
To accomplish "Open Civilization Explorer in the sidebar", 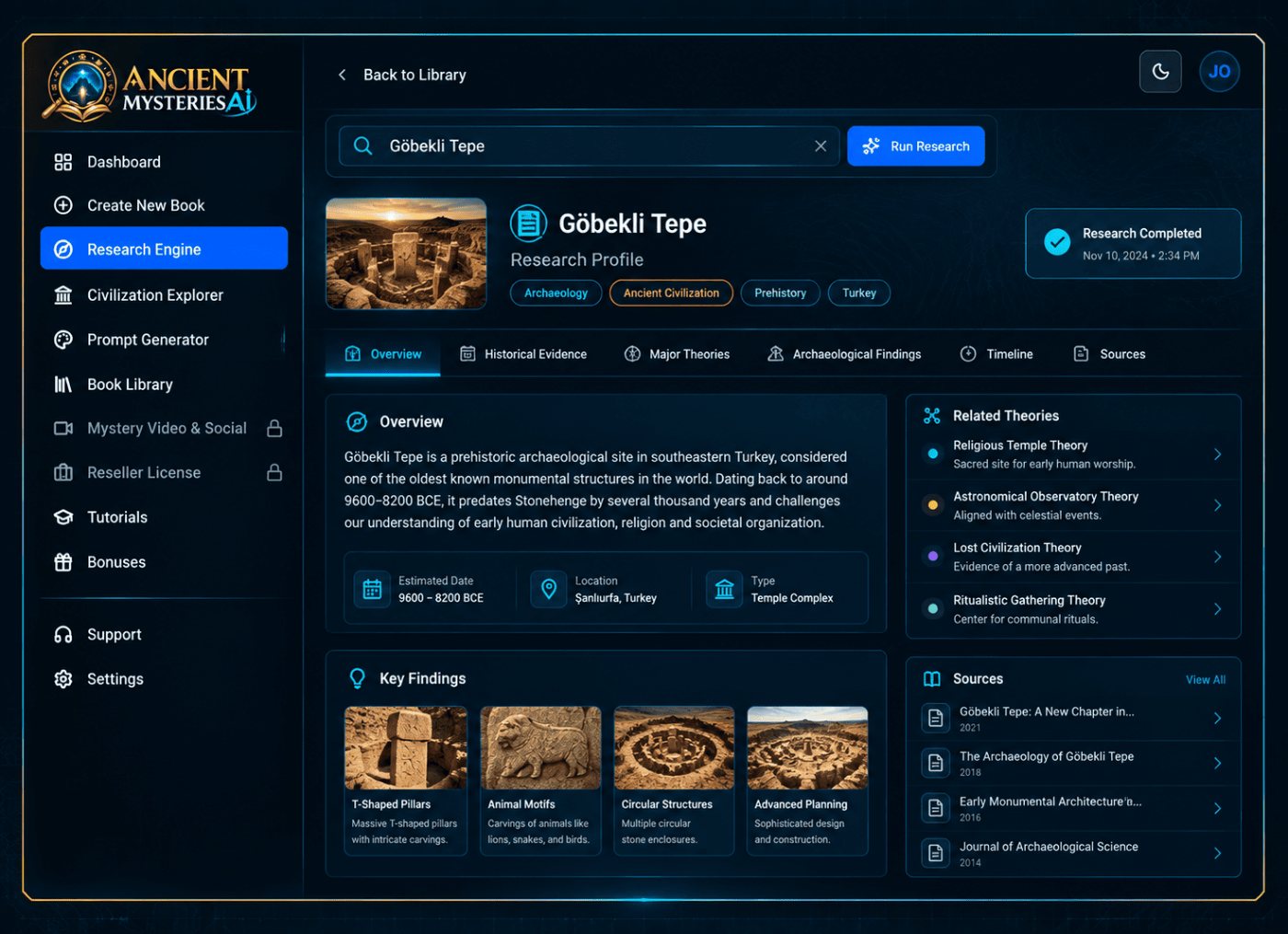I will tap(164, 294).
